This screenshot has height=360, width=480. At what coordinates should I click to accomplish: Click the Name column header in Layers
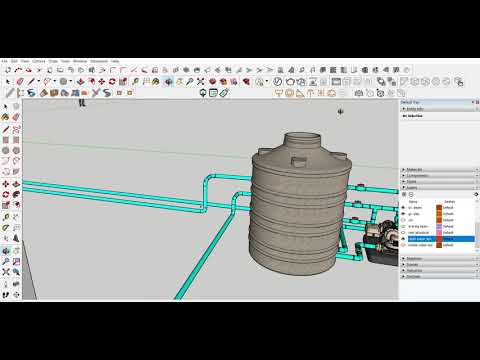click(x=413, y=202)
